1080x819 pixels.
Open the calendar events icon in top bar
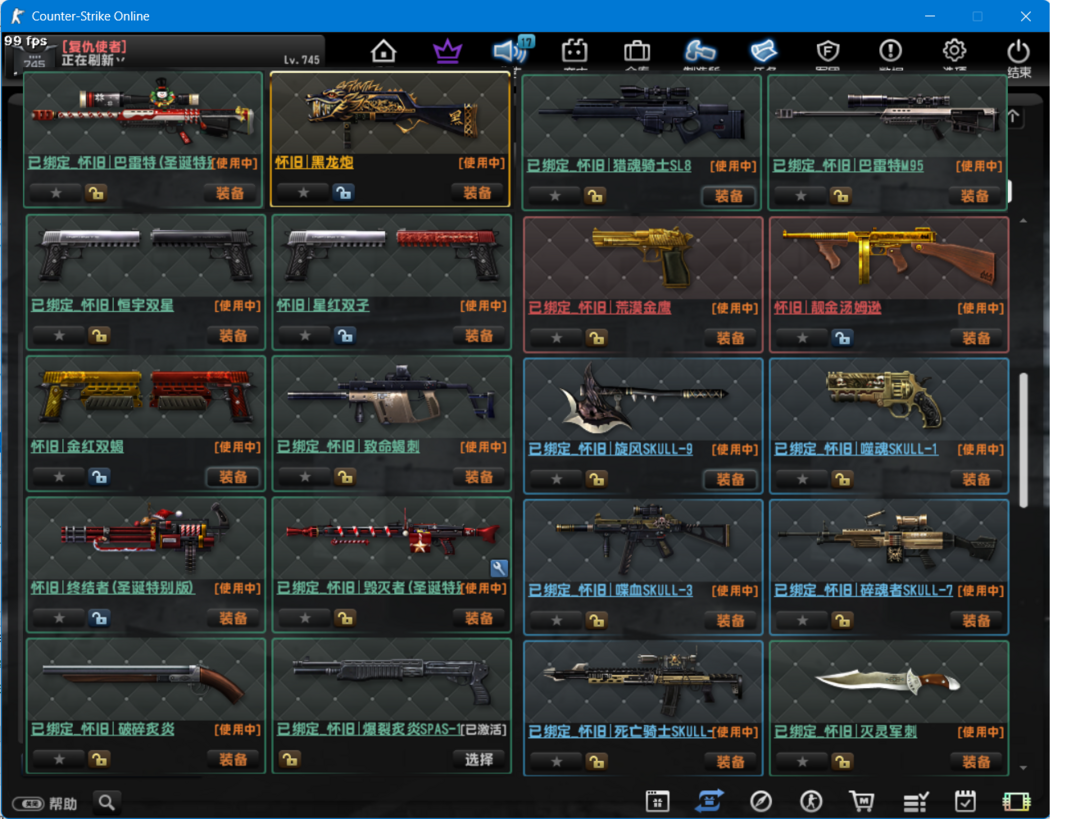tap(574, 51)
